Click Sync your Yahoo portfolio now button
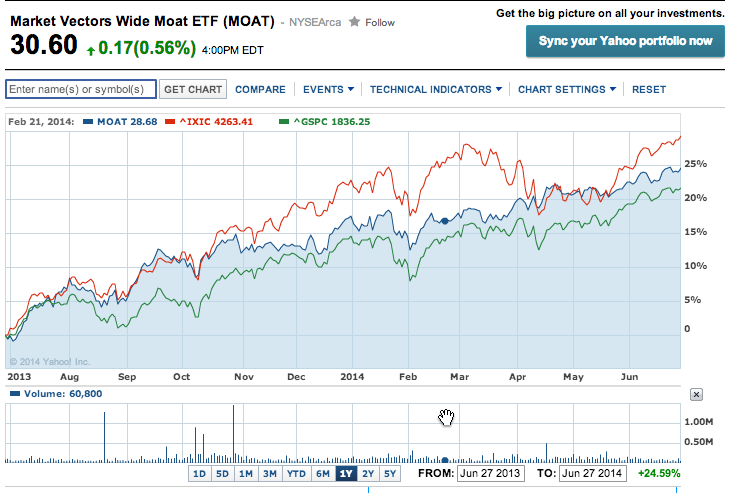Screen dimensions: 732x493 (625, 41)
